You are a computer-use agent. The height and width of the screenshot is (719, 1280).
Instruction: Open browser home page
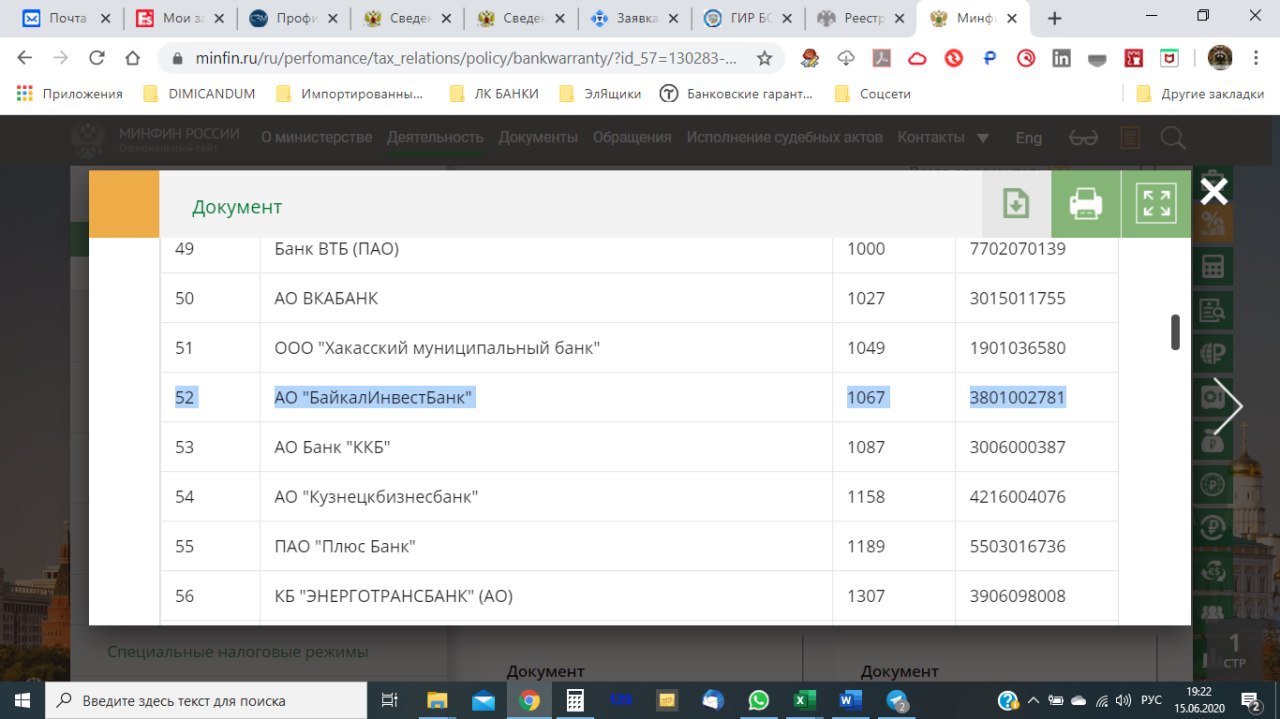pos(132,58)
